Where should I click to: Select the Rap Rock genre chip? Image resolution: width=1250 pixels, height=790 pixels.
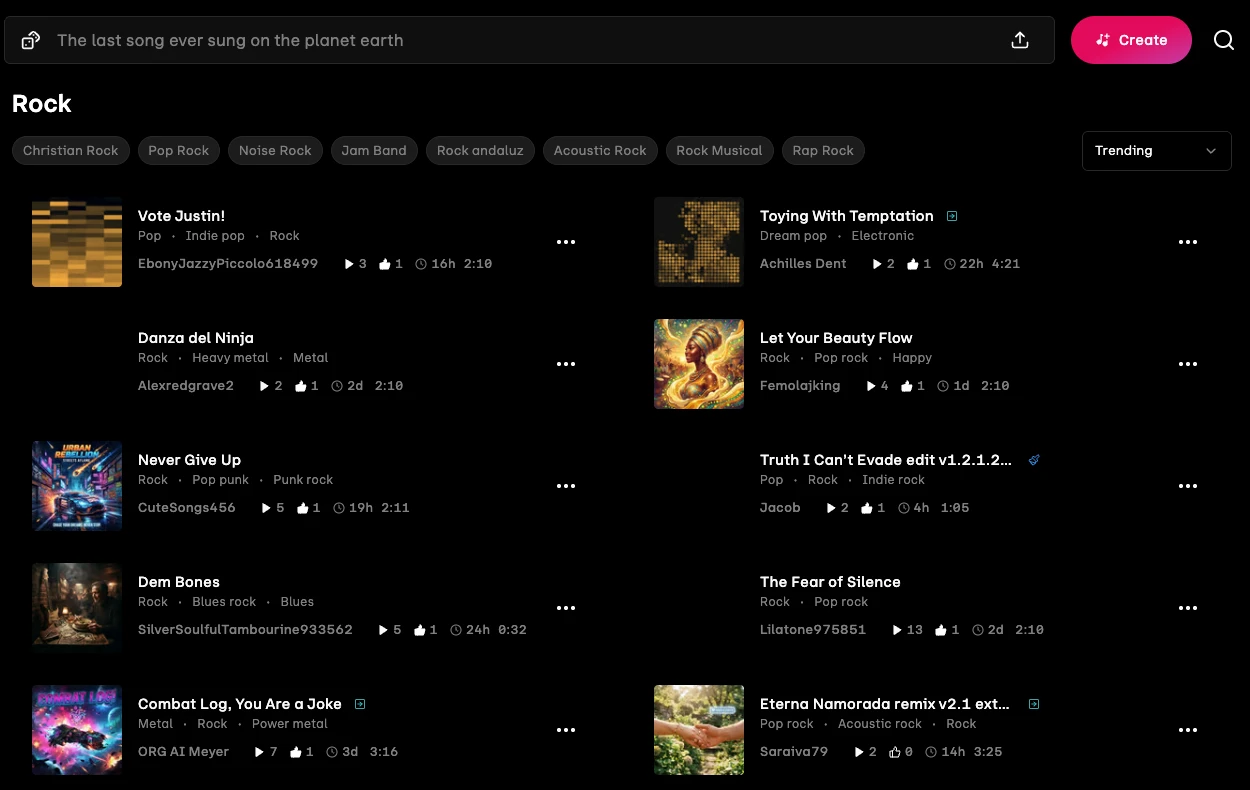click(x=823, y=151)
